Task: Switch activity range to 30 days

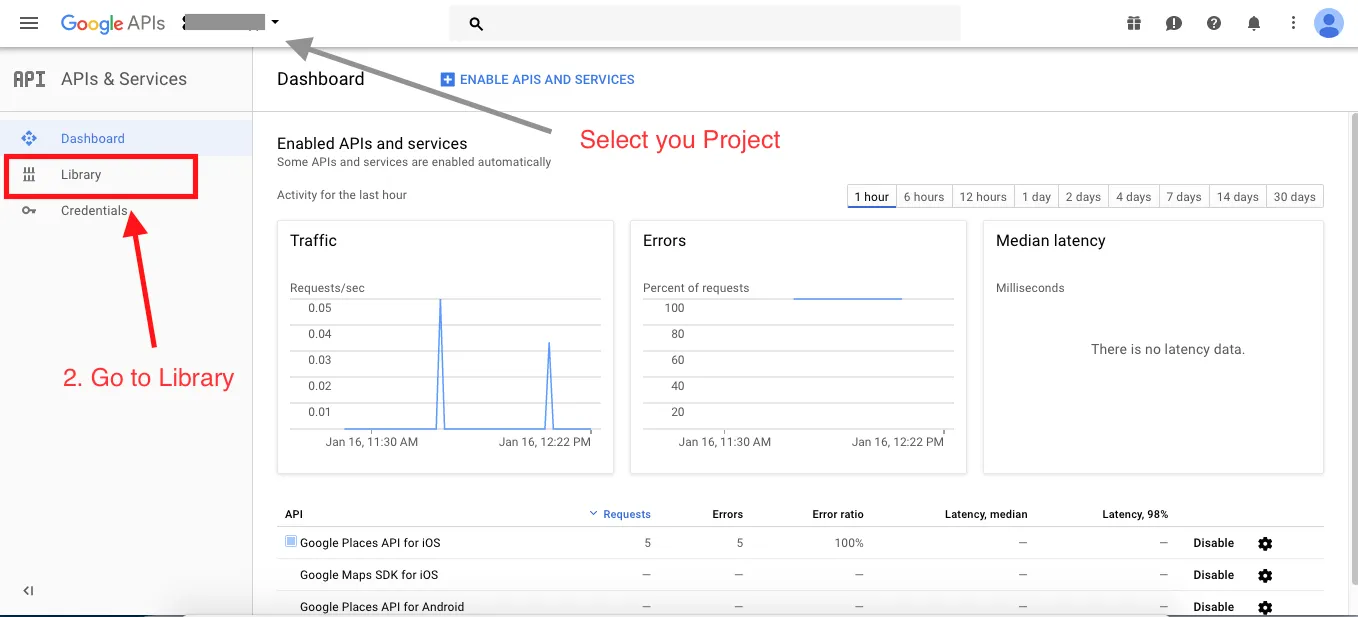Action: click(x=1295, y=197)
